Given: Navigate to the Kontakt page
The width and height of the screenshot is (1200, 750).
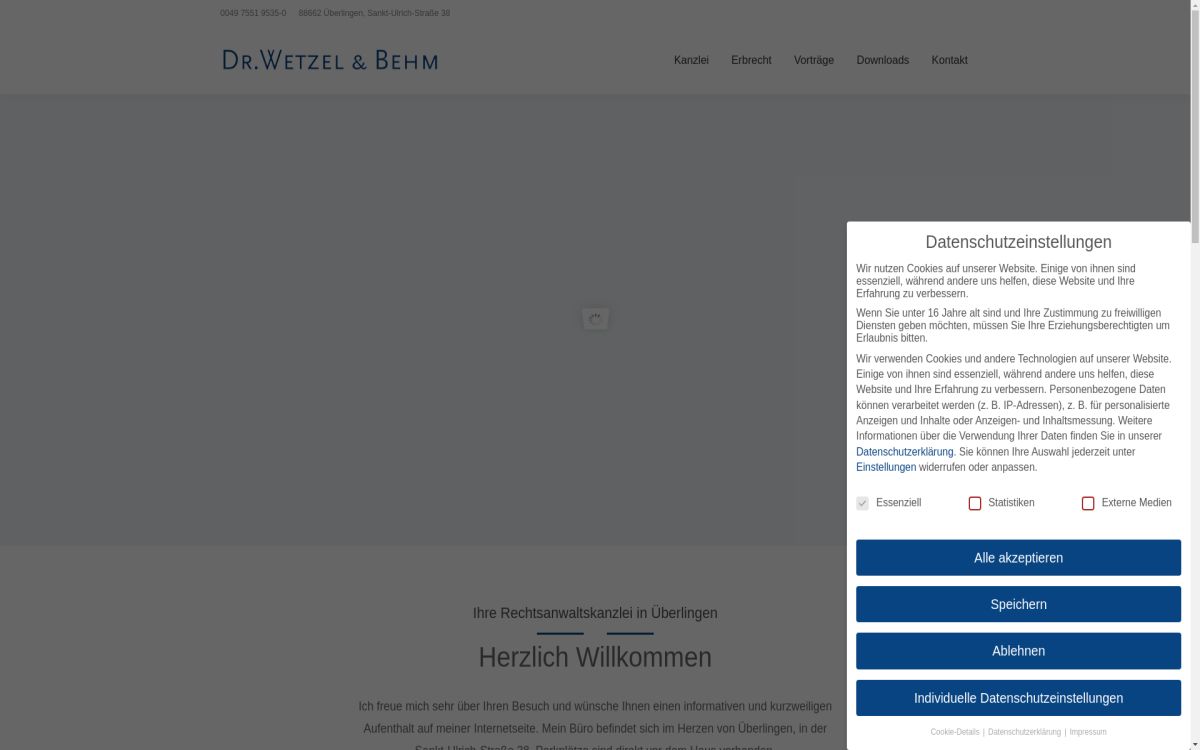Looking at the screenshot, I should tap(949, 60).
